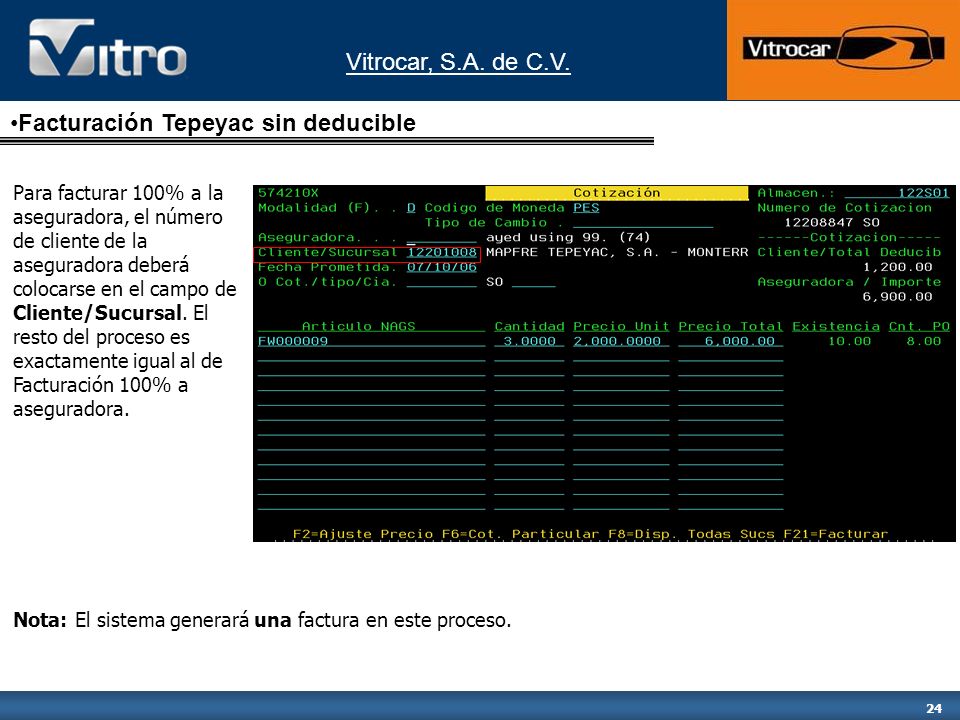Click the F2=Ajuste Precio function key label

[363, 534]
